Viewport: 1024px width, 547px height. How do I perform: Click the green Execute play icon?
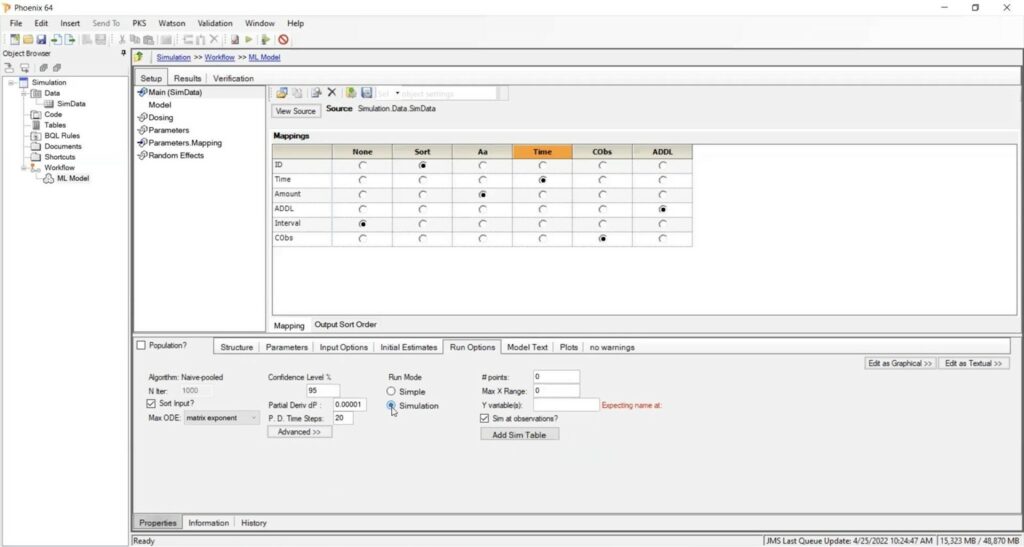249,39
